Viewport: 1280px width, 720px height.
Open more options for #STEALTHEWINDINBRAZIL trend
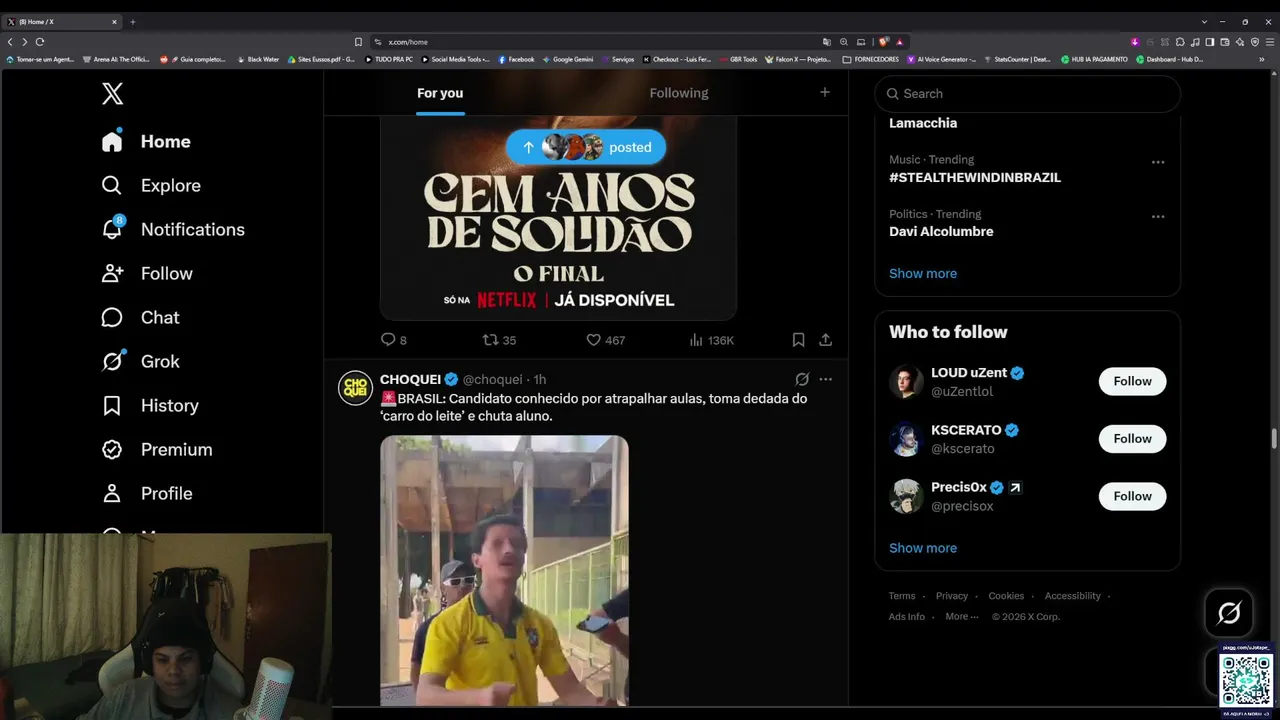pos(1158,162)
